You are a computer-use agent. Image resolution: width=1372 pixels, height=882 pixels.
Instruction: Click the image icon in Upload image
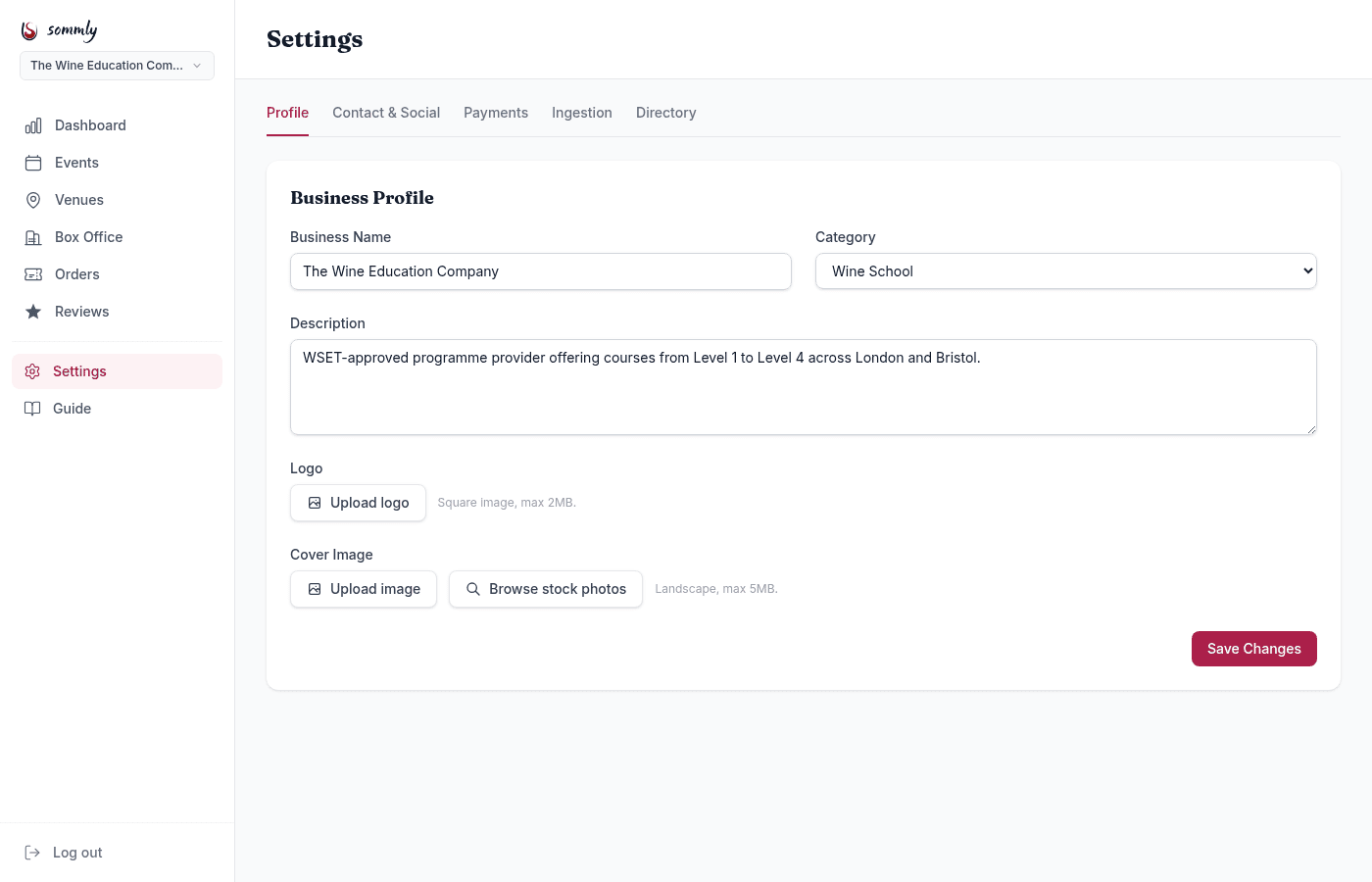315,589
